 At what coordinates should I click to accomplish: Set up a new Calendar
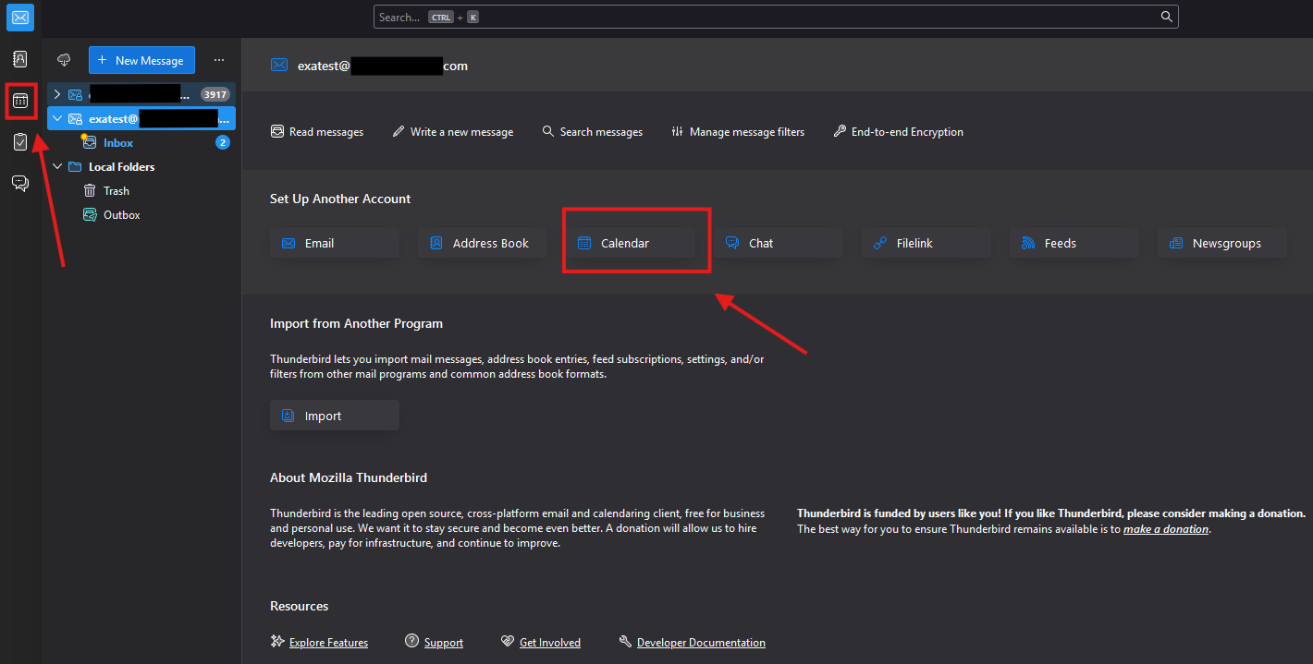pos(630,243)
